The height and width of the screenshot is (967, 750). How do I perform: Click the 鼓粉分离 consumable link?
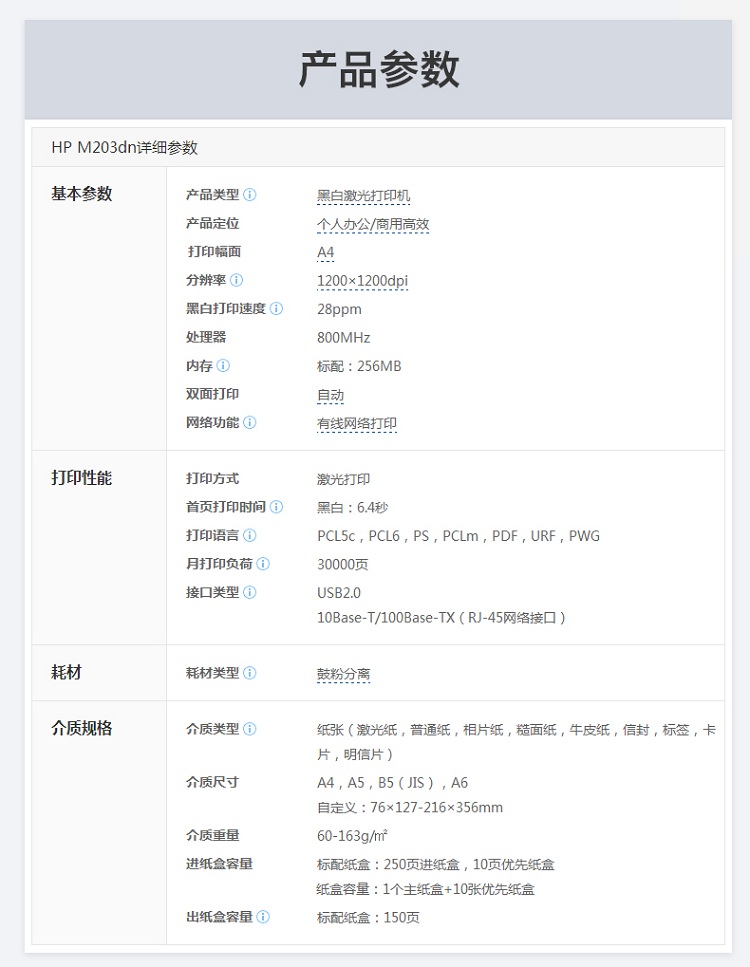pyautogui.click(x=343, y=674)
